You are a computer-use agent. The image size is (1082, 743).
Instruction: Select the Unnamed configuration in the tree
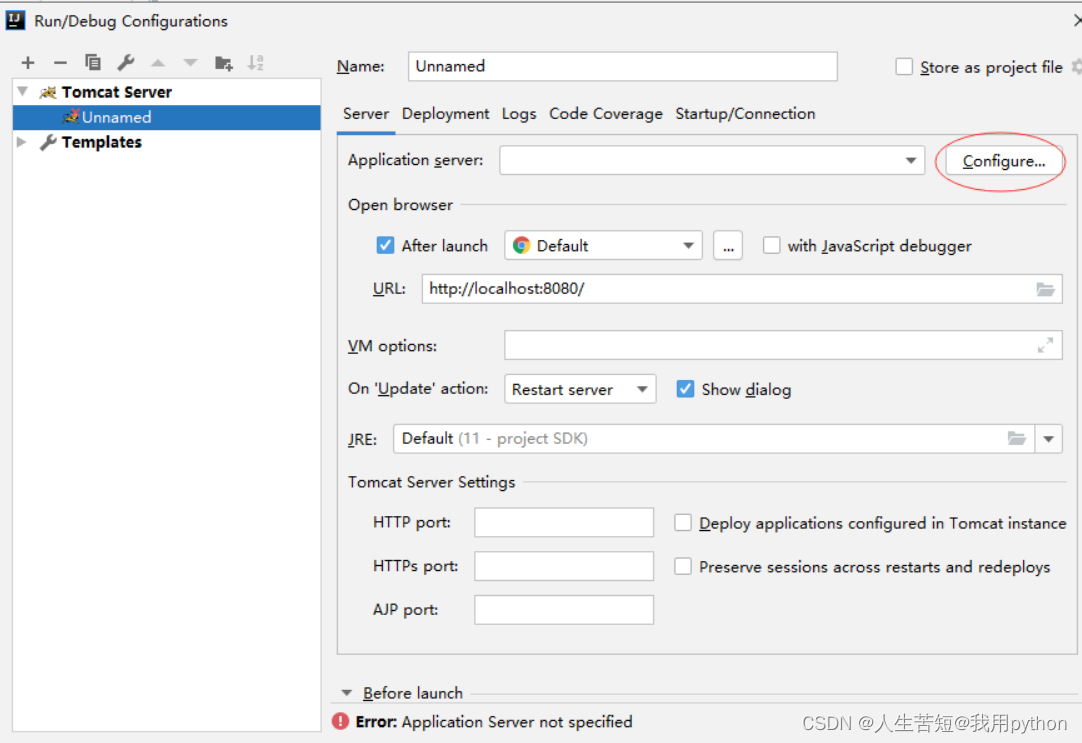pyautogui.click(x=166, y=117)
